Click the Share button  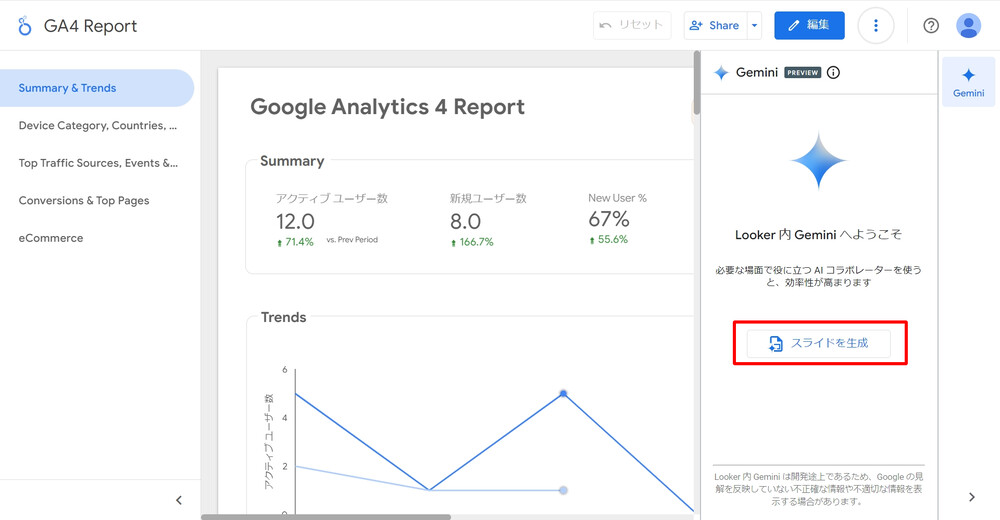(714, 26)
